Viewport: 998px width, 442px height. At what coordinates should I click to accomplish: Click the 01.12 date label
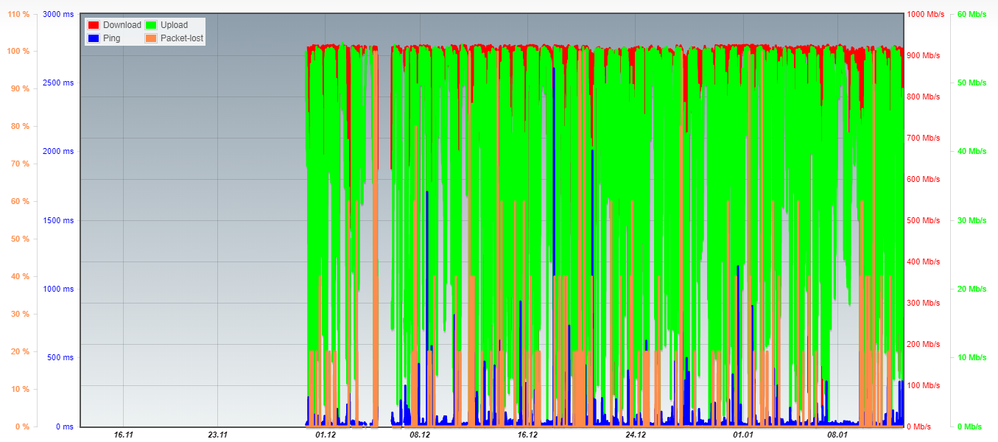coord(325,435)
